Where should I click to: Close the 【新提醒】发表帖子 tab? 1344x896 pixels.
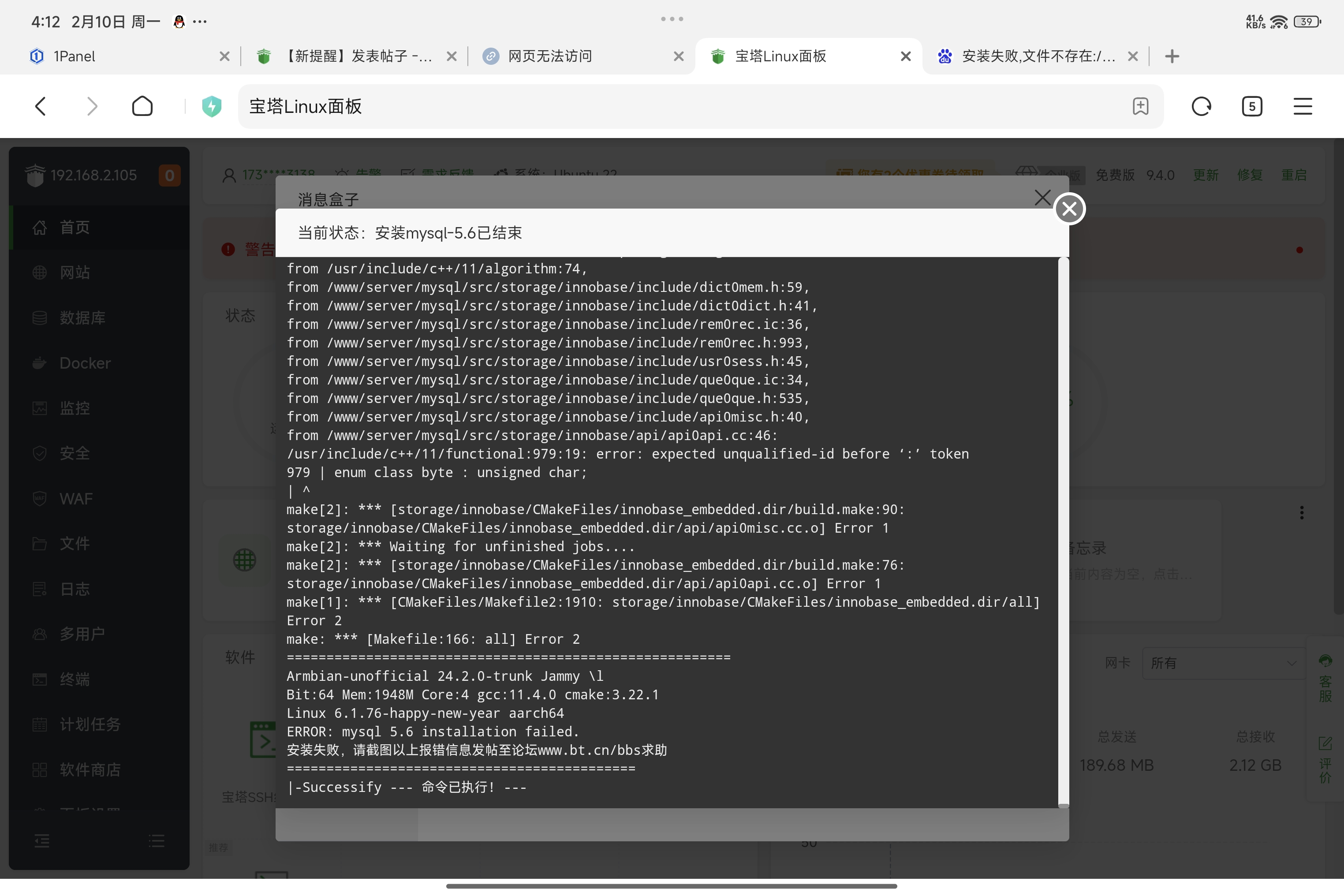[452, 56]
